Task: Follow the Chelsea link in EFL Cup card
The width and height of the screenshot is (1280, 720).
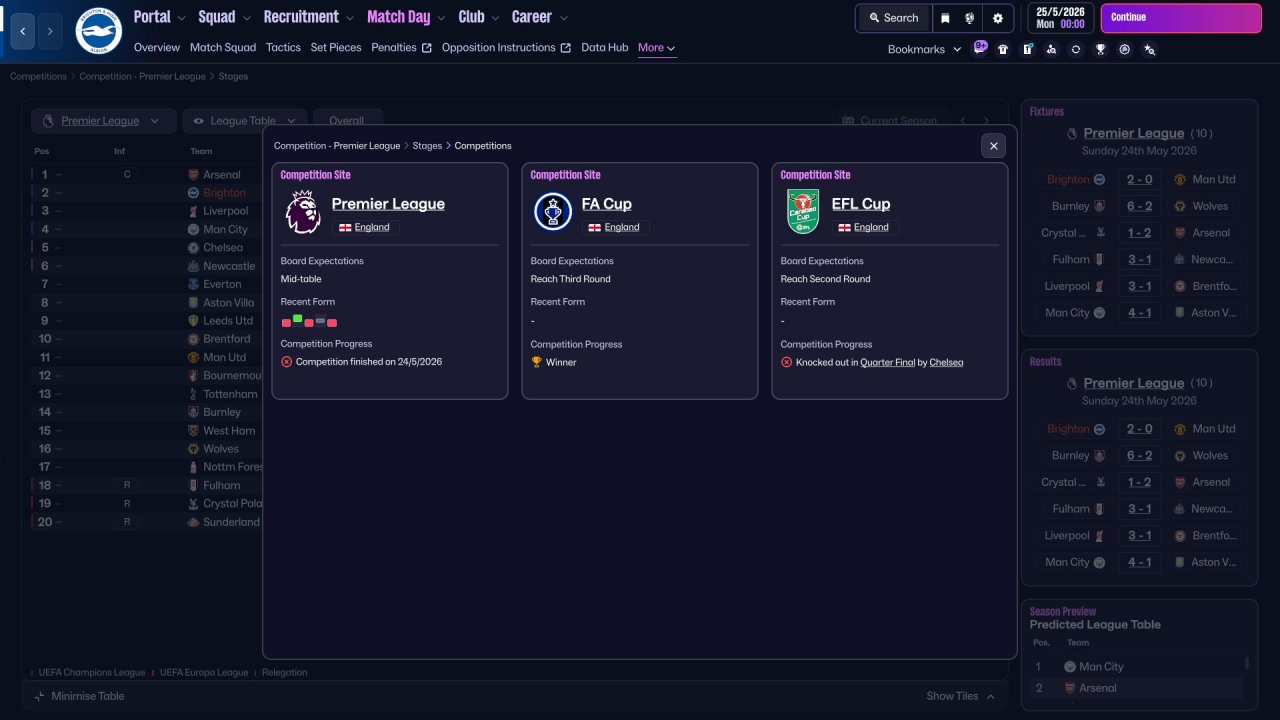Action: 947,362
